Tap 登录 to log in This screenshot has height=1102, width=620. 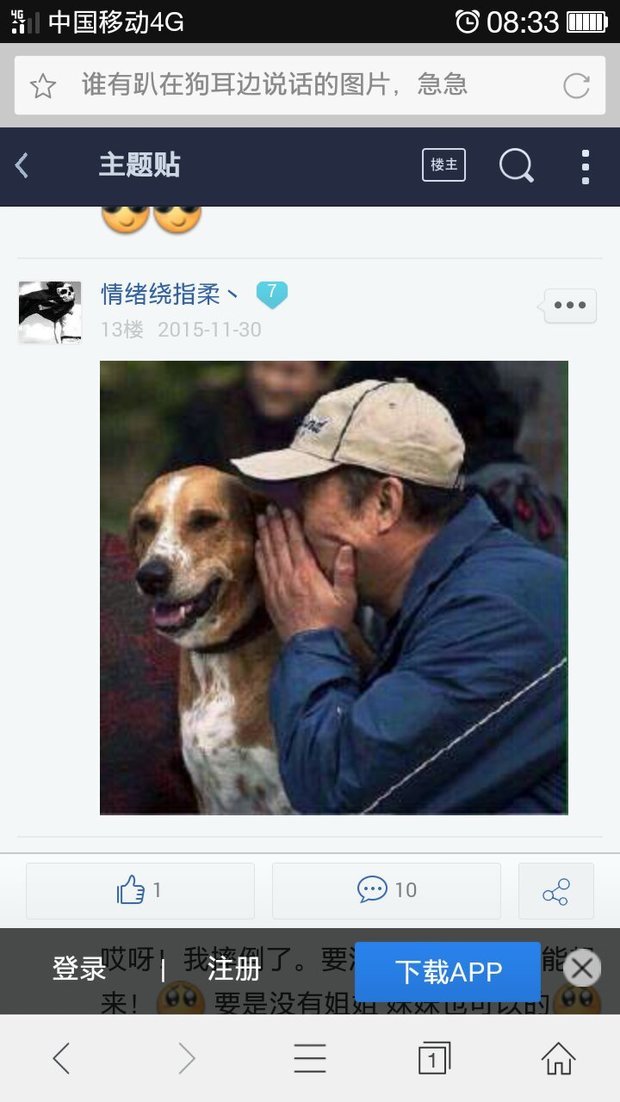79,970
